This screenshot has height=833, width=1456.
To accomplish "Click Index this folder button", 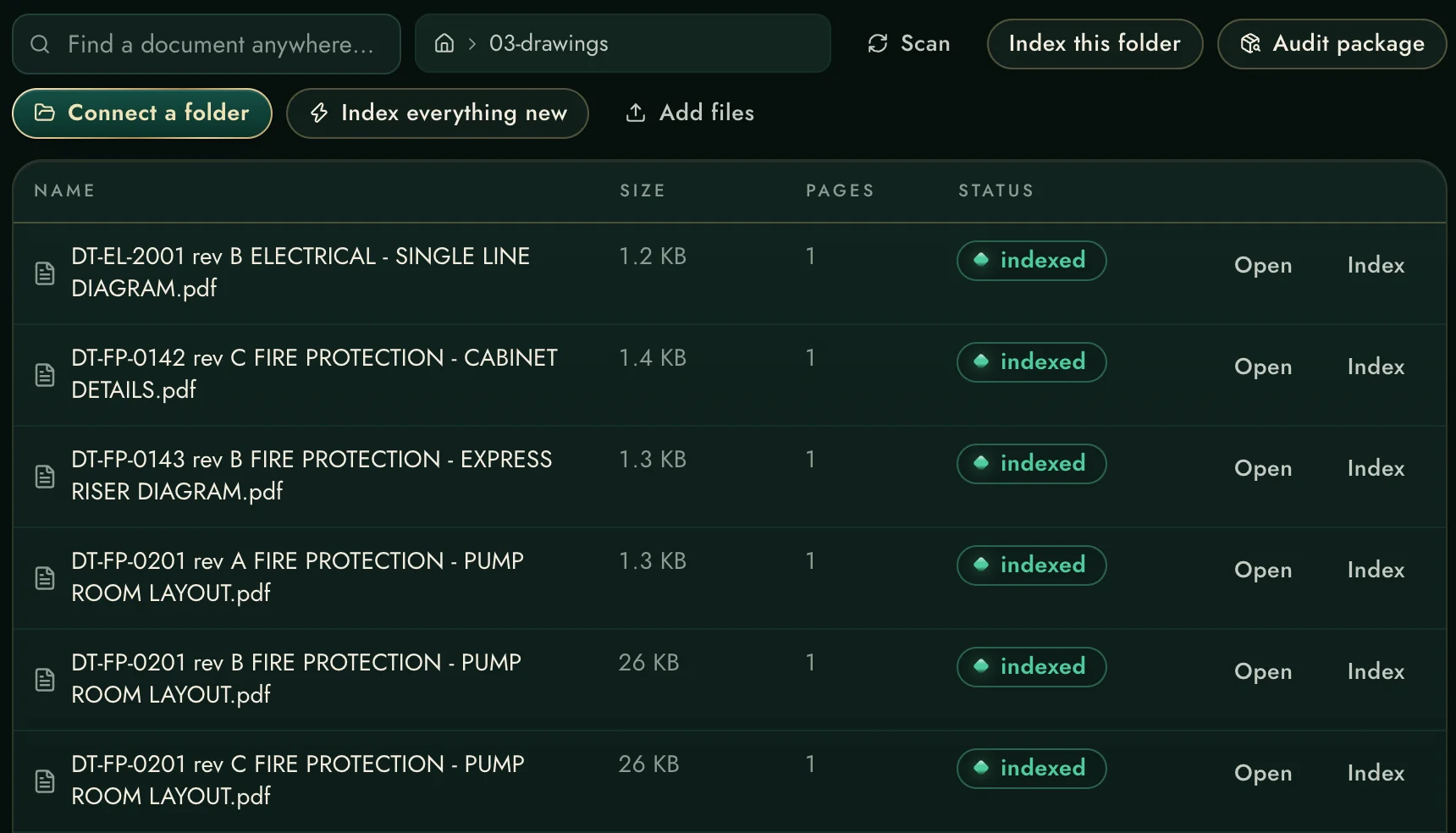I will tap(1095, 44).
